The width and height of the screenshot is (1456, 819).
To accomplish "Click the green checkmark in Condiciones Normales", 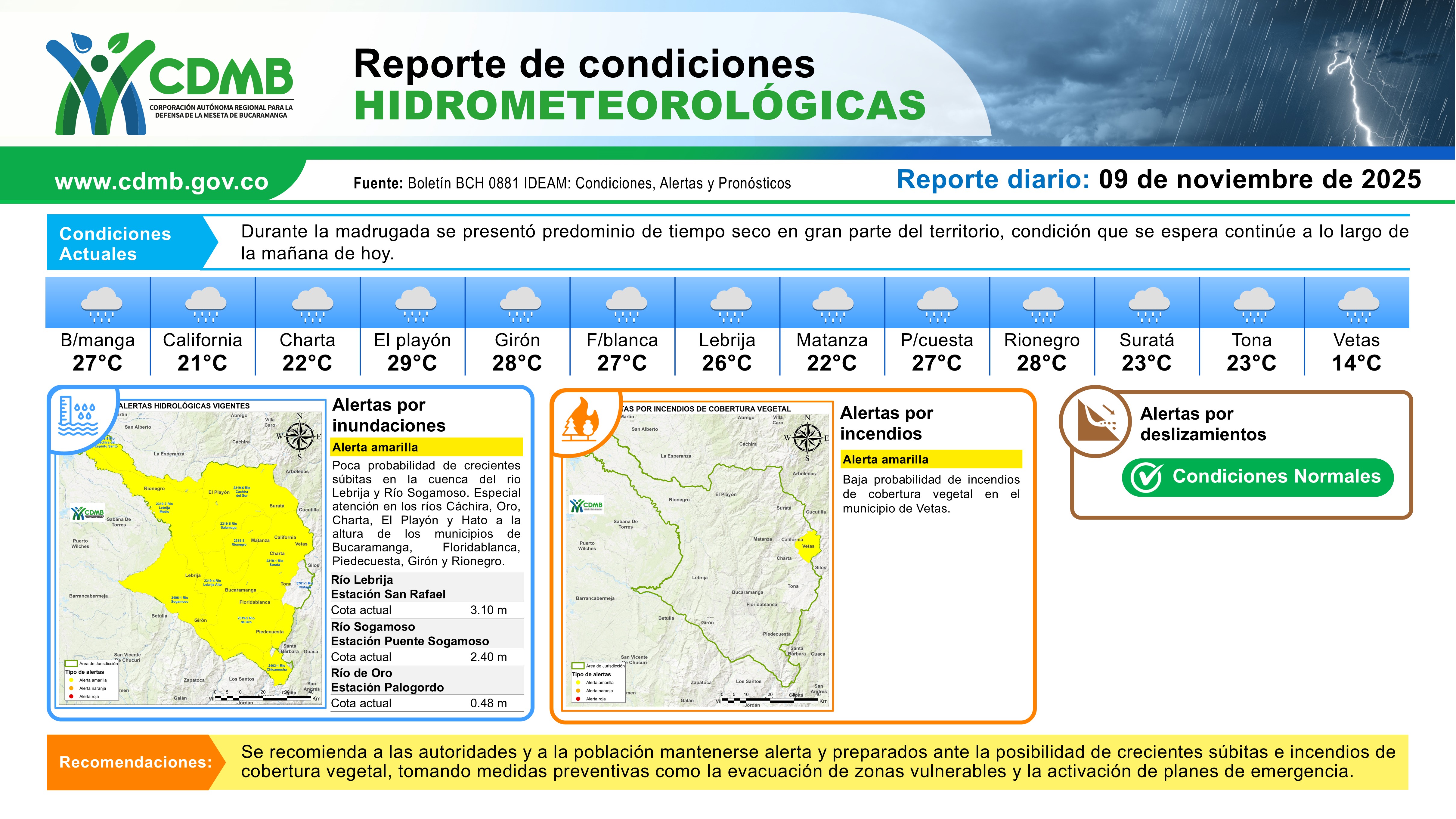I will coord(1146,478).
